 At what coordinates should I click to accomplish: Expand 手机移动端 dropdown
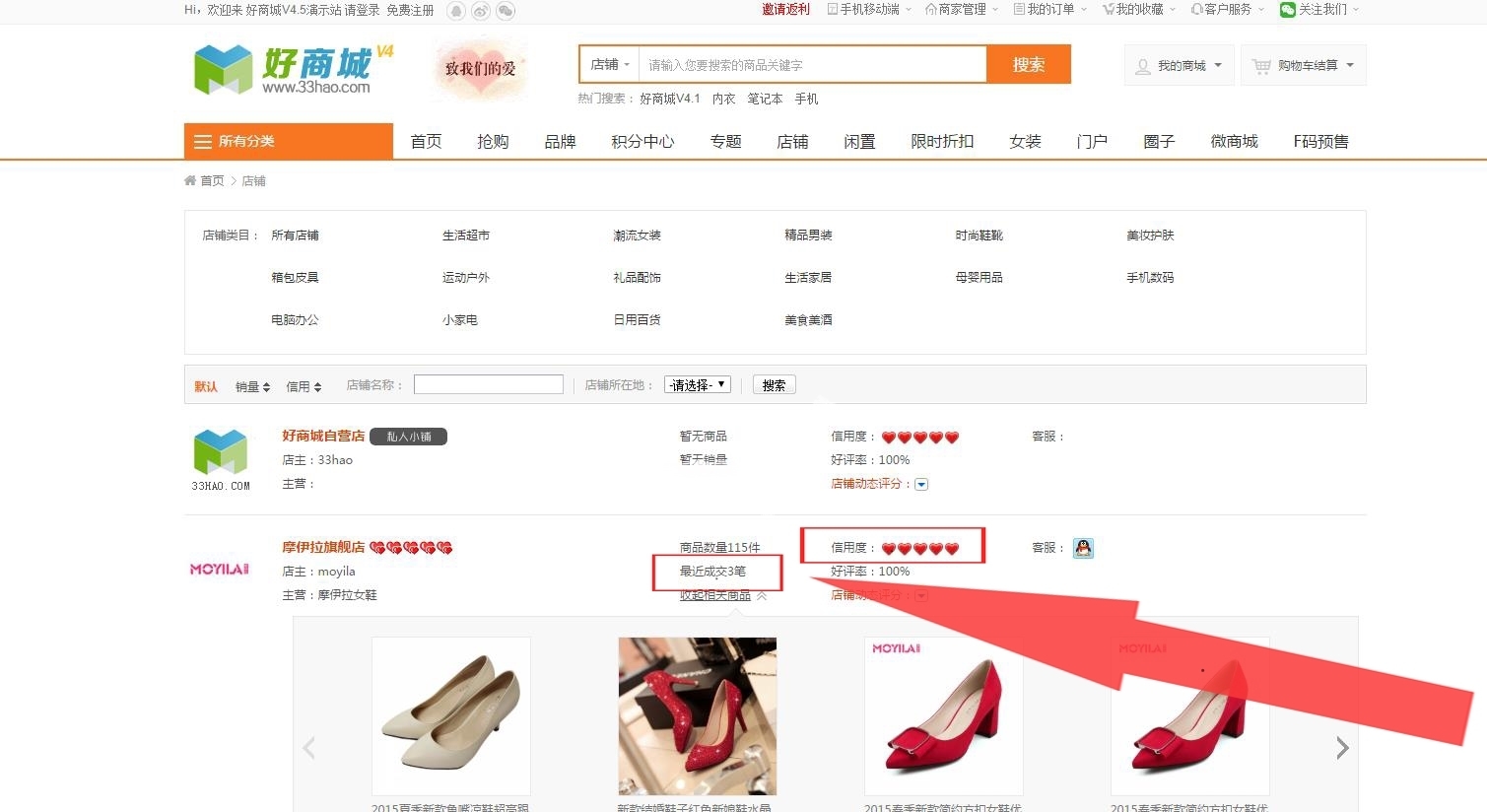coord(869,10)
